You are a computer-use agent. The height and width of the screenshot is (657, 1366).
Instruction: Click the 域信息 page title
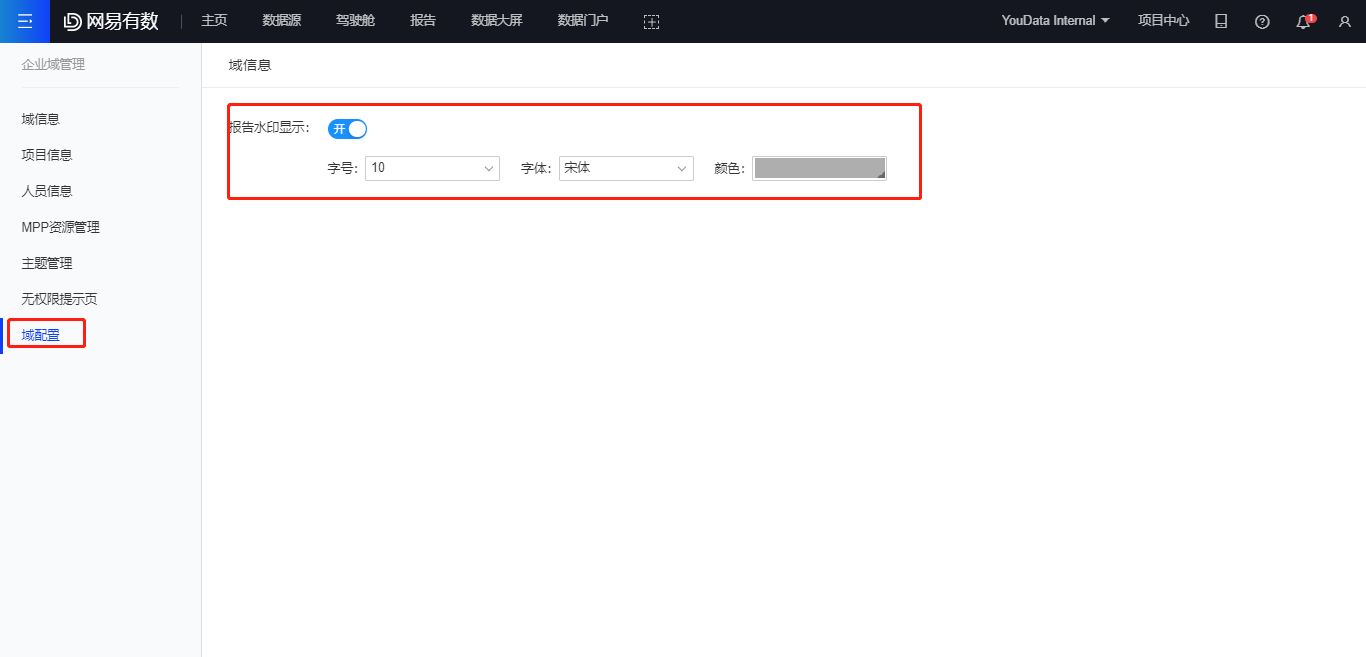pos(250,65)
